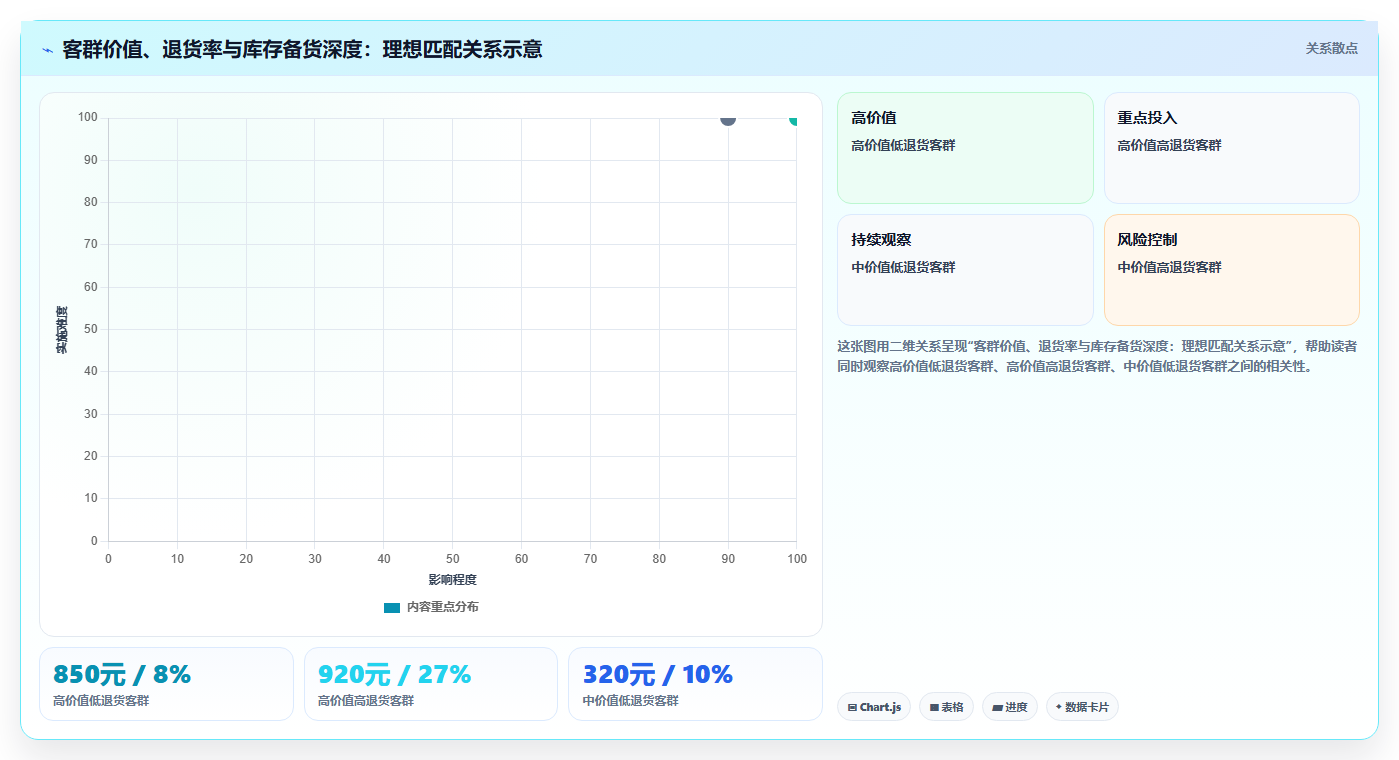This screenshot has width=1399, height=760.
Task: Click the 实施难度 y-axis title
Action: click(62, 330)
